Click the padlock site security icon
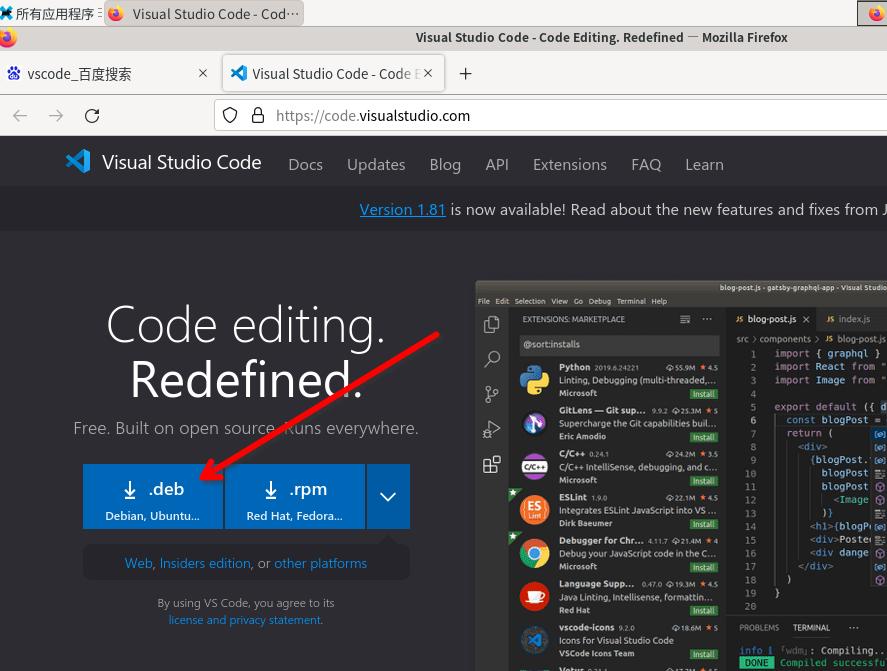Viewport: 887px width, 671px height. tap(258, 115)
